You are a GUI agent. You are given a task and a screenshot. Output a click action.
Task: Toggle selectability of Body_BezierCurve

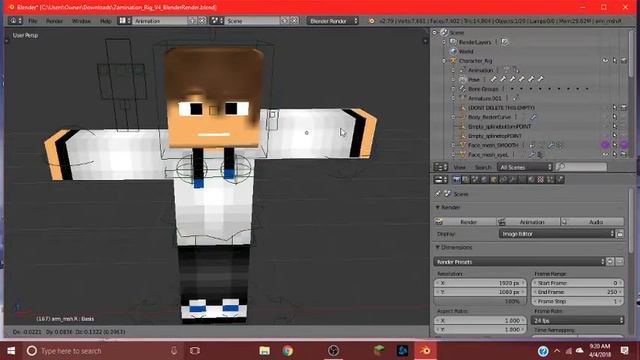(x=615, y=117)
